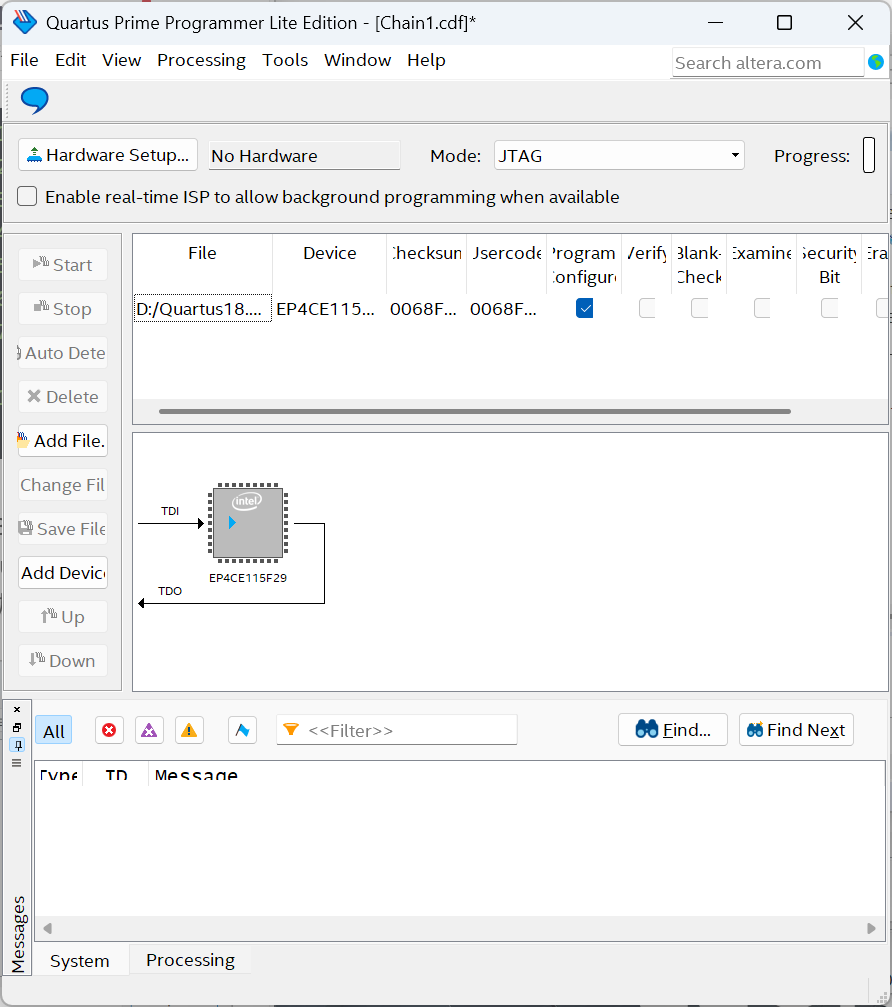Click the Search altera.com field

[767, 63]
